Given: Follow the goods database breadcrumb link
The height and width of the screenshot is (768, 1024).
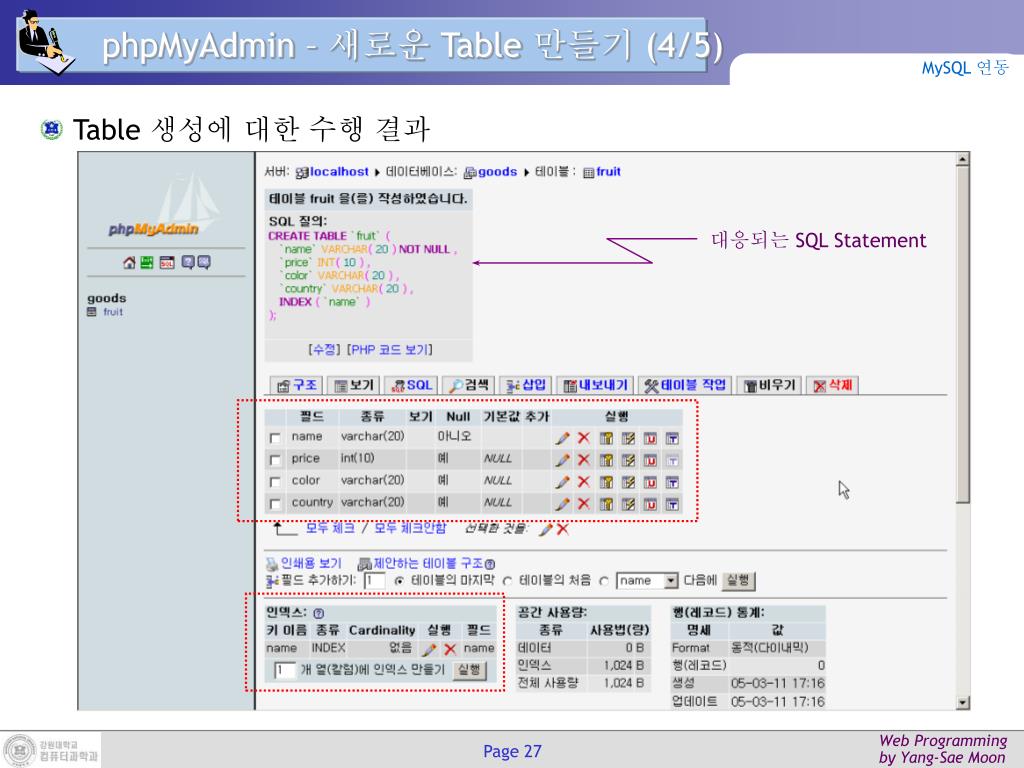Looking at the screenshot, I should 498,172.
